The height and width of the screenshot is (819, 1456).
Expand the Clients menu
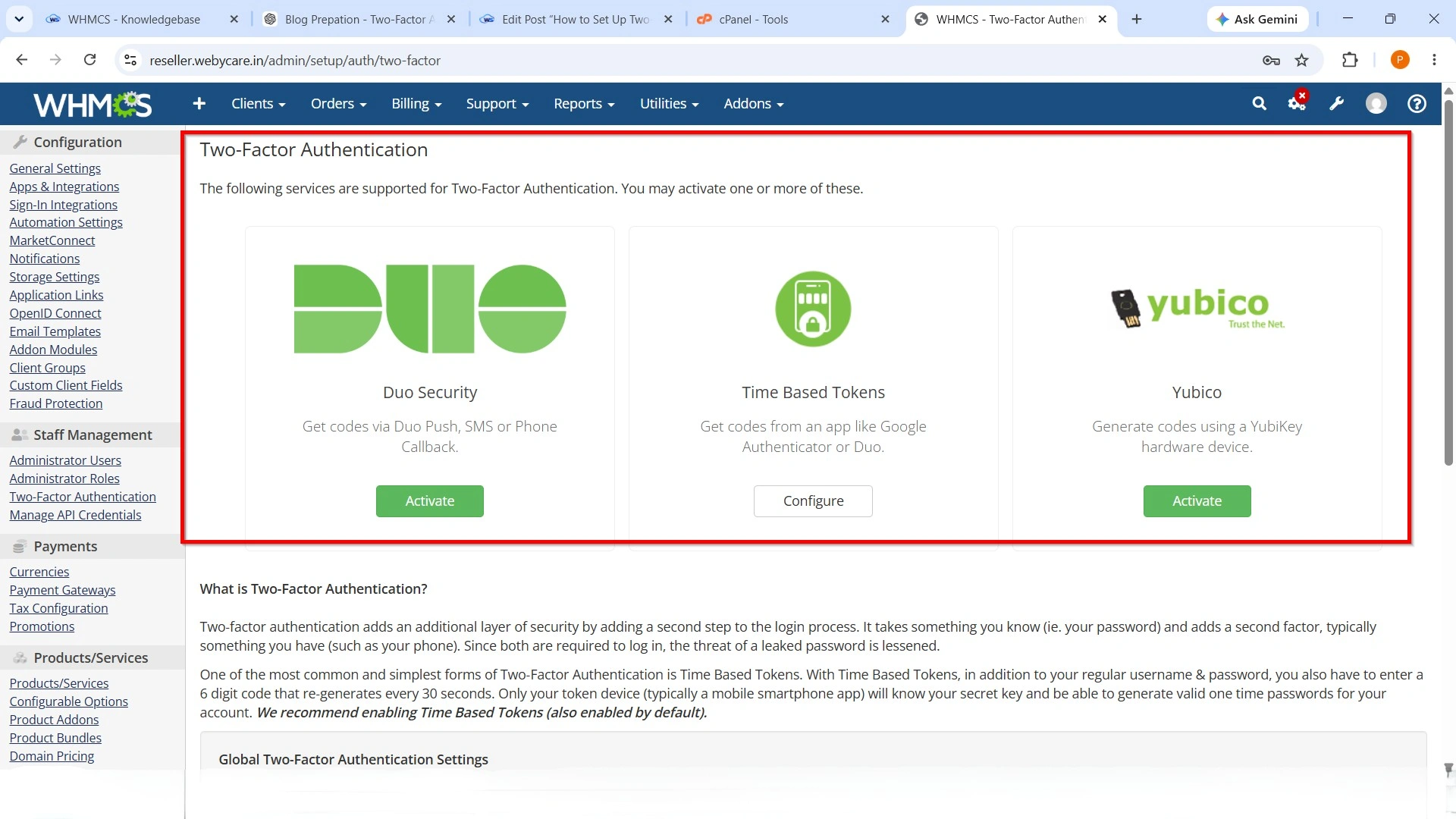259,104
